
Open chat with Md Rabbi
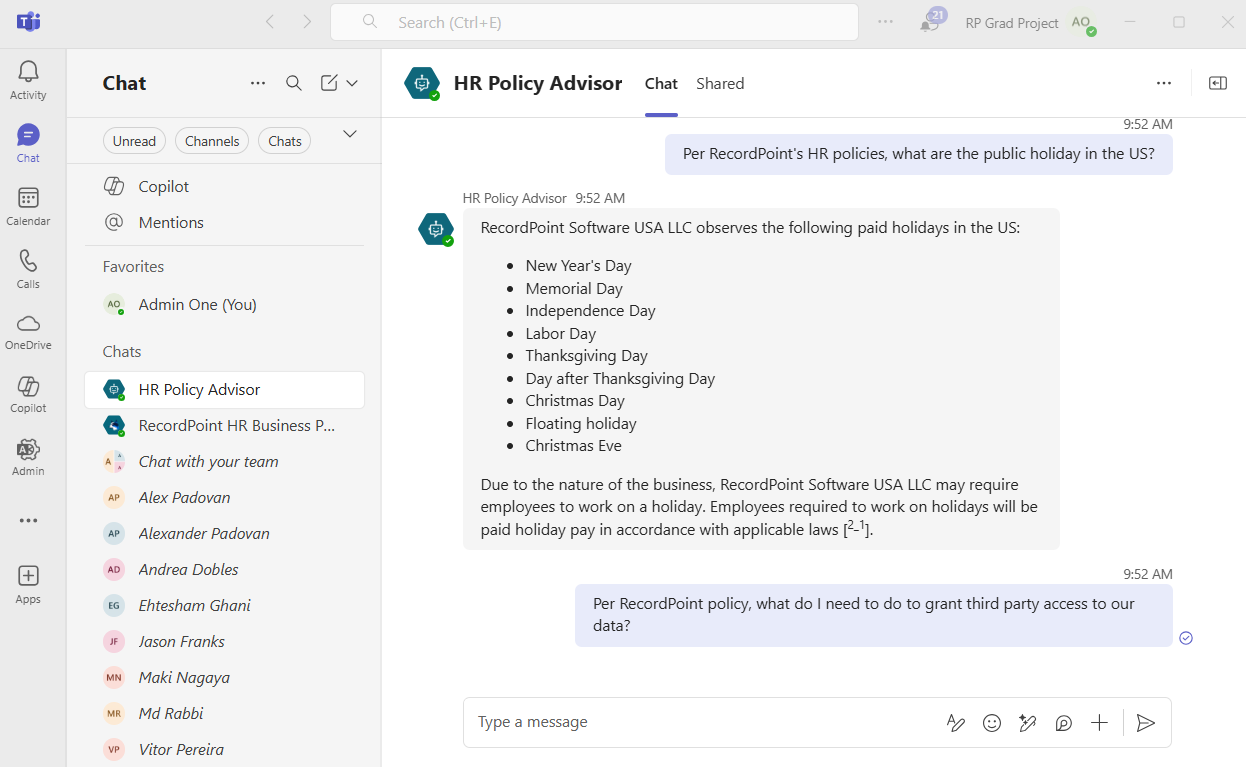pos(225,714)
